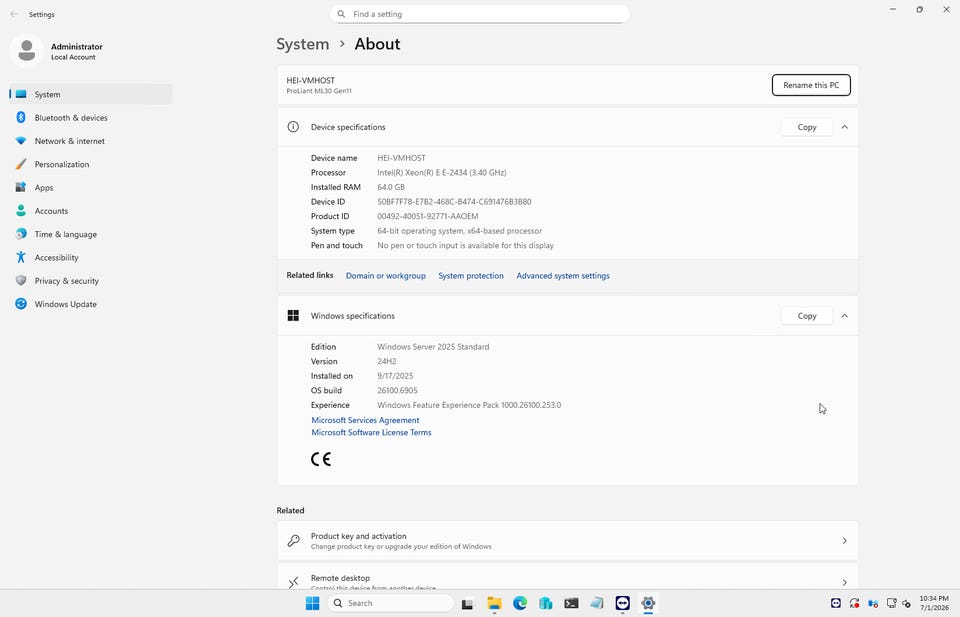Open Server Manager from the taskbar
The width and height of the screenshot is (960, 617).
coord(546,604)
